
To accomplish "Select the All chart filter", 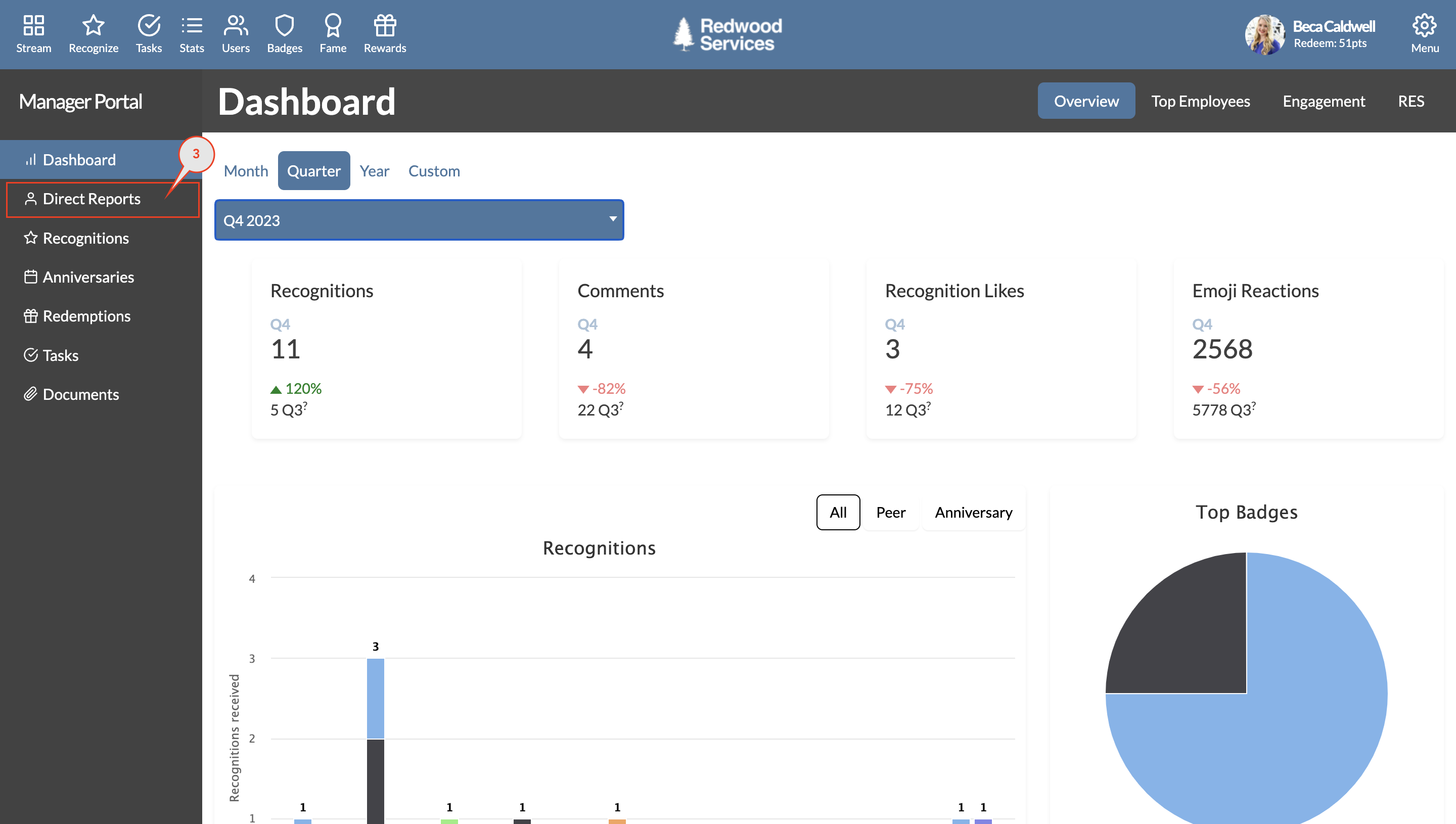I will click(x=838, y=512).
